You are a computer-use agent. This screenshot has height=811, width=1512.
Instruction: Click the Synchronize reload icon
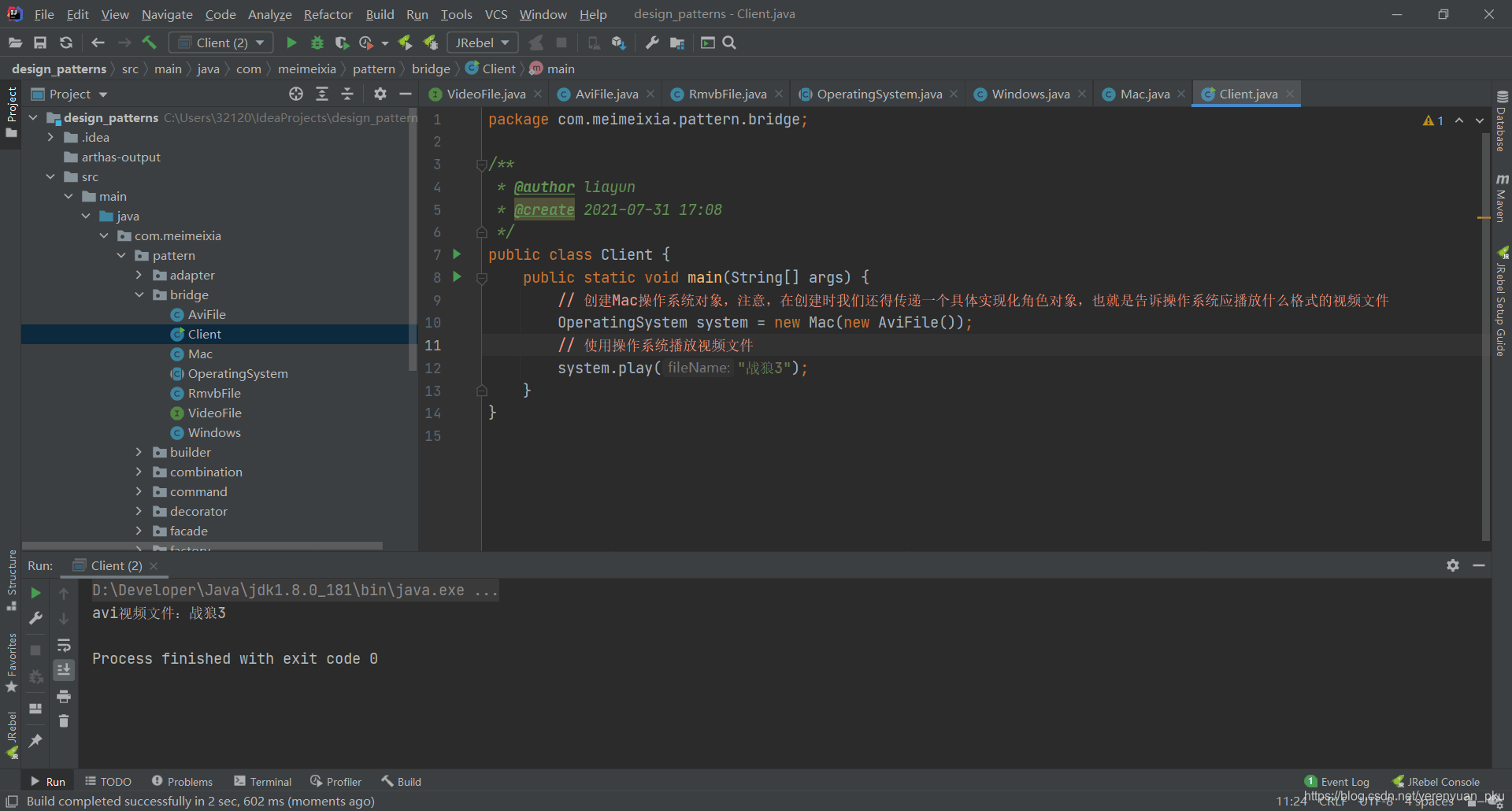click(x=66, y=43)
